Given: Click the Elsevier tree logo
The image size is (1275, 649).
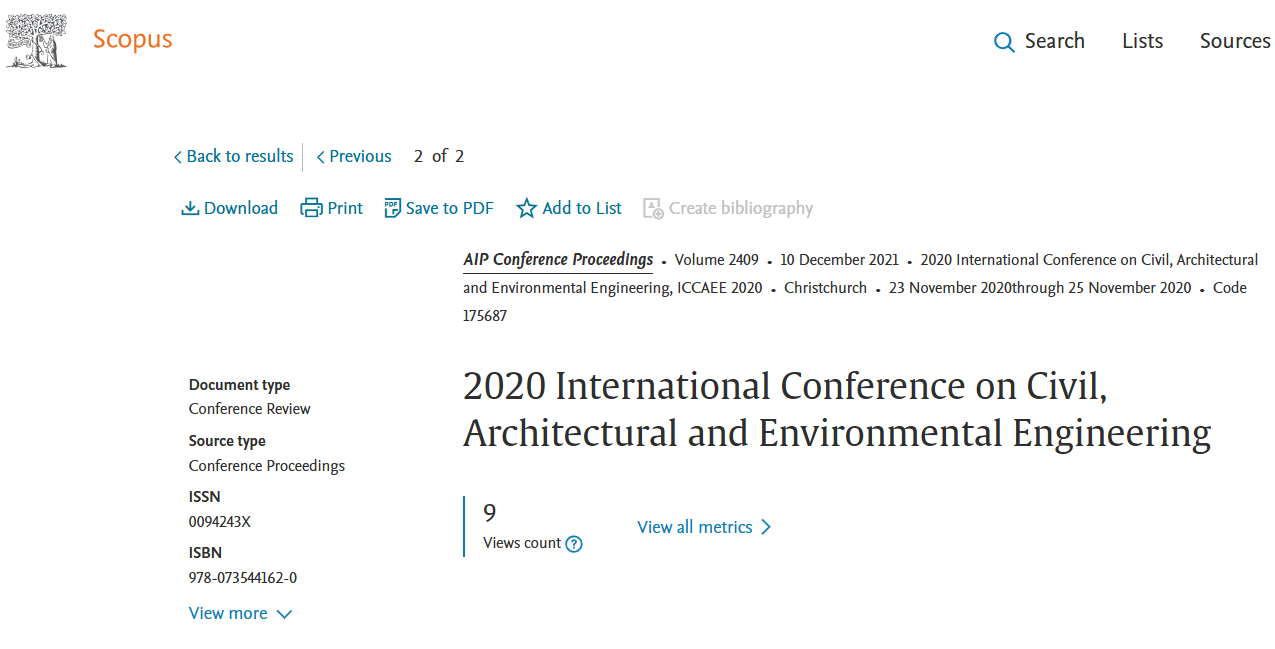Looking at the screenshot, I should tap(37, 41).
